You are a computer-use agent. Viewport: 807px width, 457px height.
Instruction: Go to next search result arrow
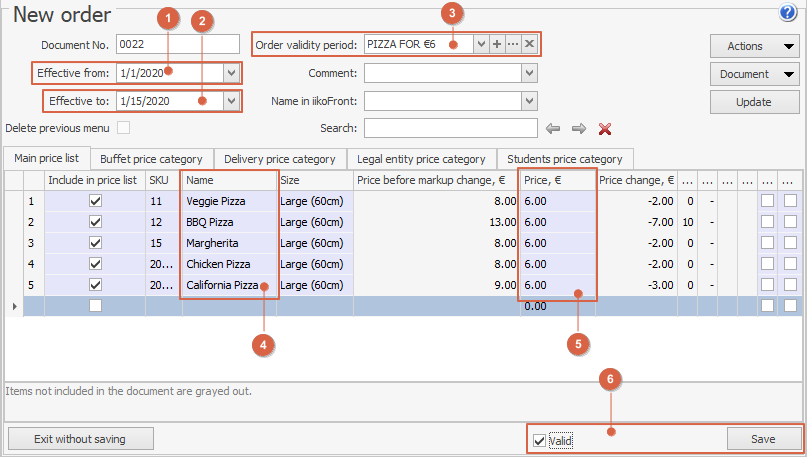point(578,128)
